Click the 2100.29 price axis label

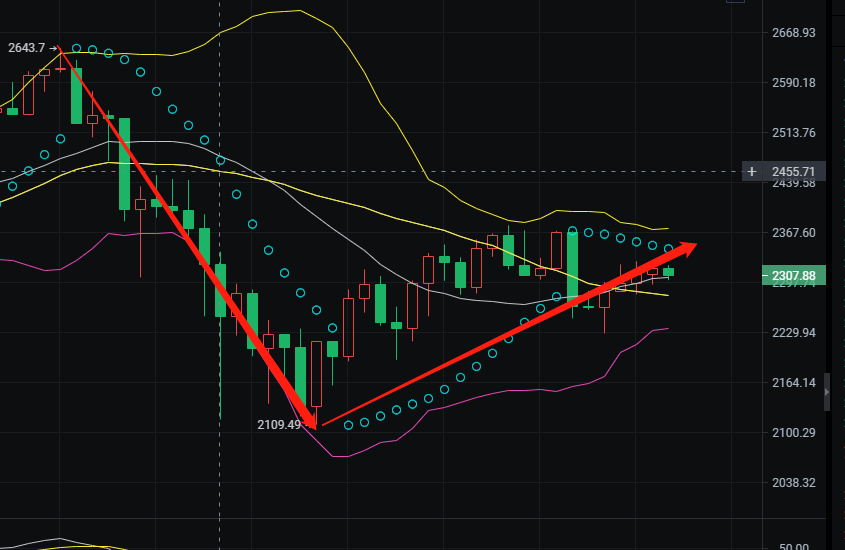tap(793, 433)
